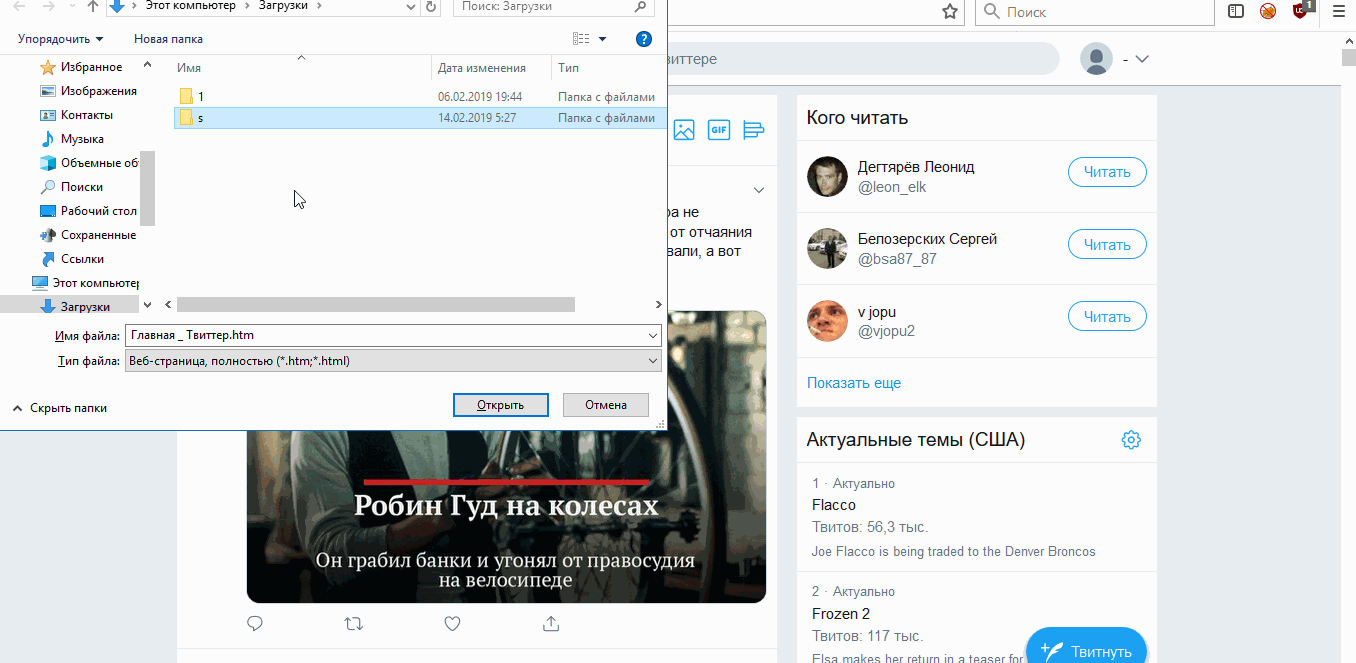Follow Белозерских Сергей with Читать
The width and height of the screenshot is (1356, 663).
point(1107,245)
